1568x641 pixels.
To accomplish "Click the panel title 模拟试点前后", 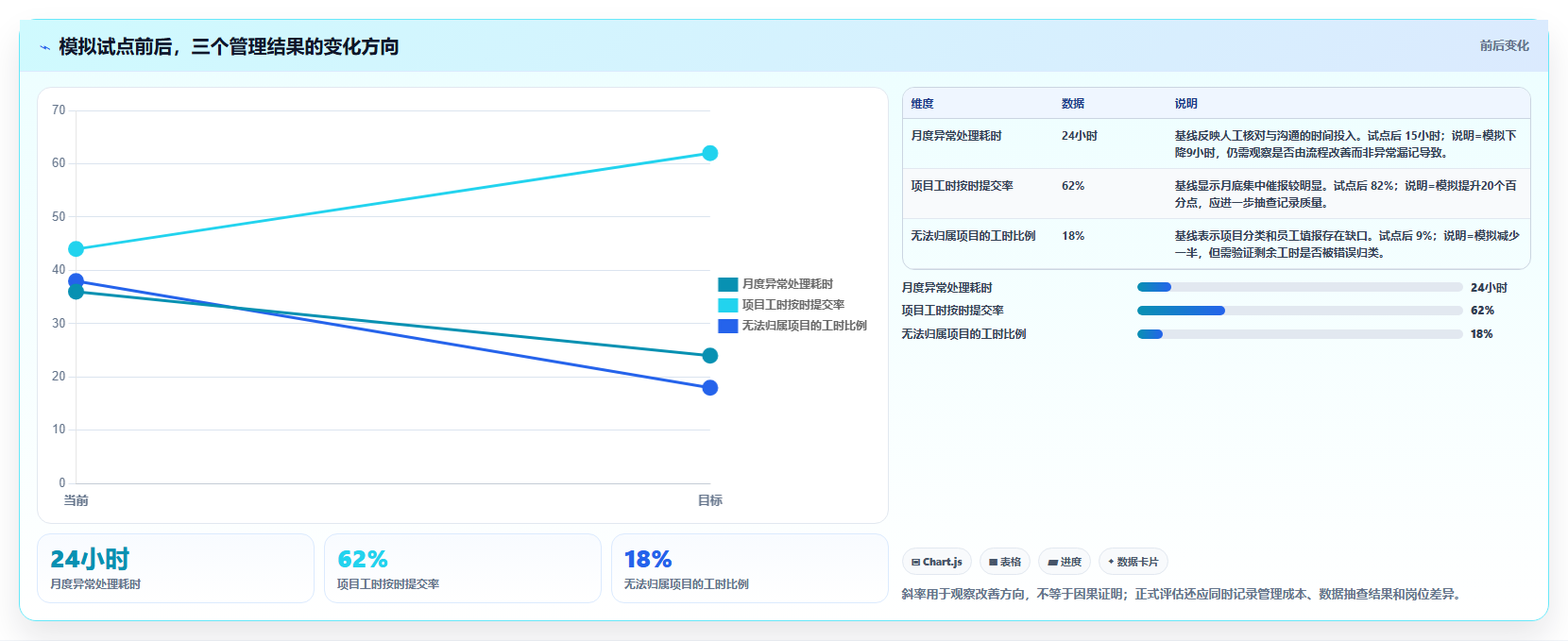I will point(229,46).
